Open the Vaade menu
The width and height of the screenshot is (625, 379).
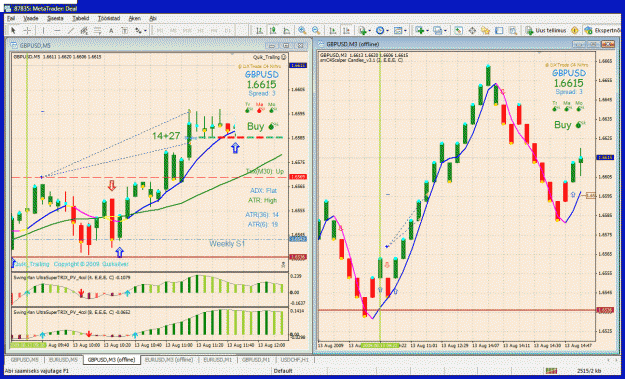[31, 18]
